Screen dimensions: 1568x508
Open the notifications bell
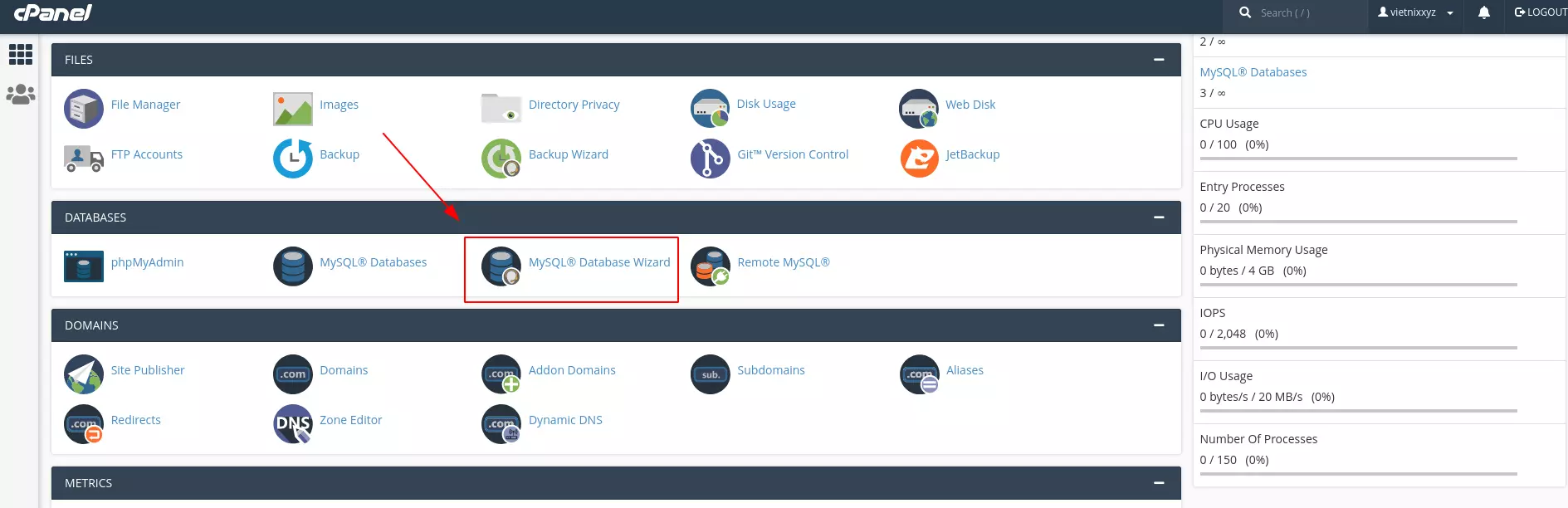click(1484, 12)
